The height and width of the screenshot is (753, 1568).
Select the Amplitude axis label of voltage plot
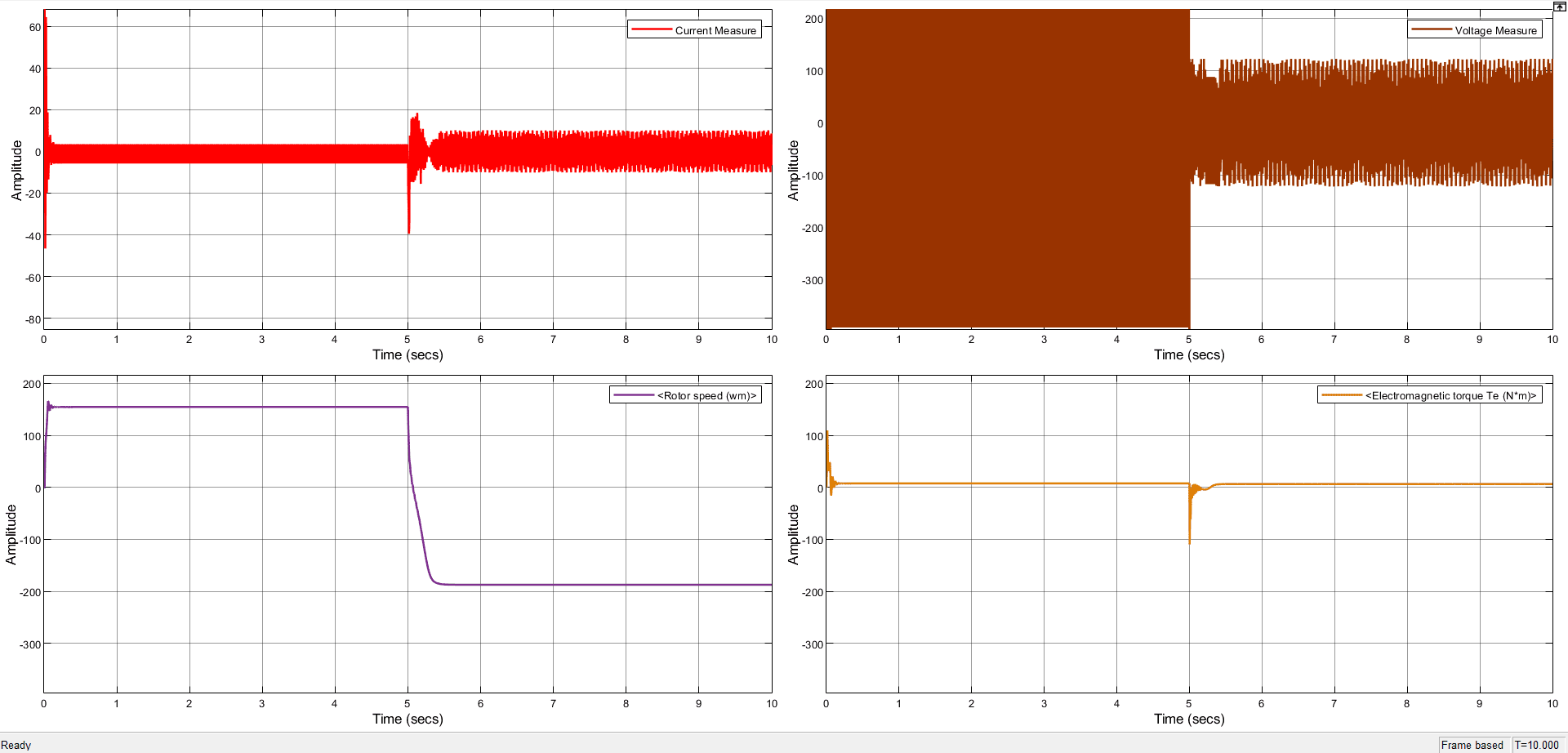(793, 170)
